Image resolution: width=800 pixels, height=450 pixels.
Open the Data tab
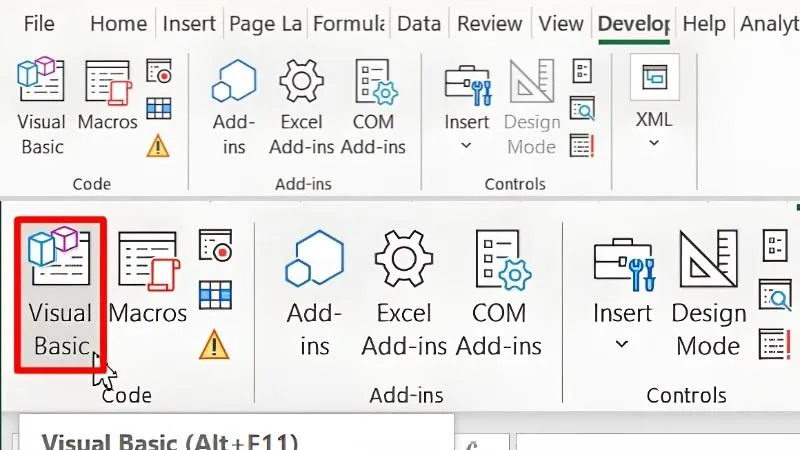[419, 23]
